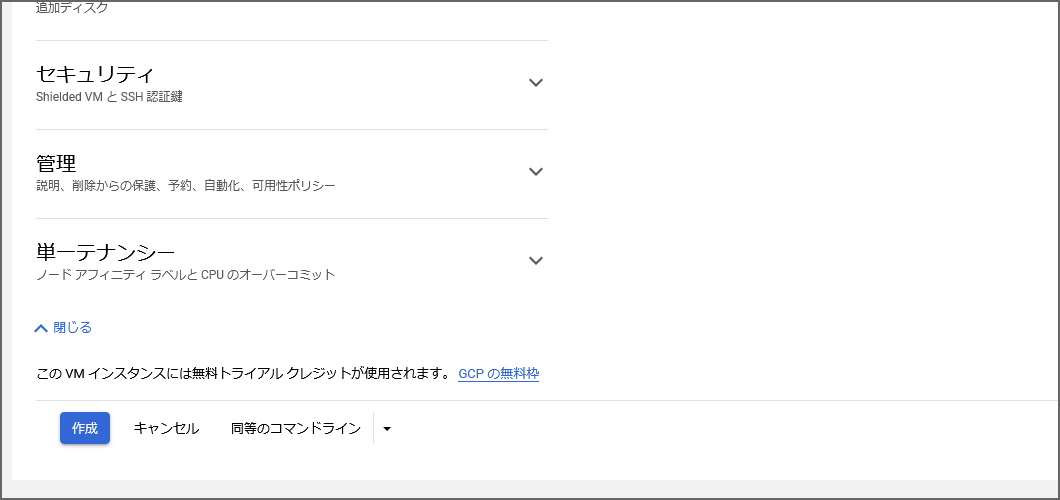Click the 追加ディスク text at top
Viewport: 1060px width, 500px height.
[x=72, y=9]
